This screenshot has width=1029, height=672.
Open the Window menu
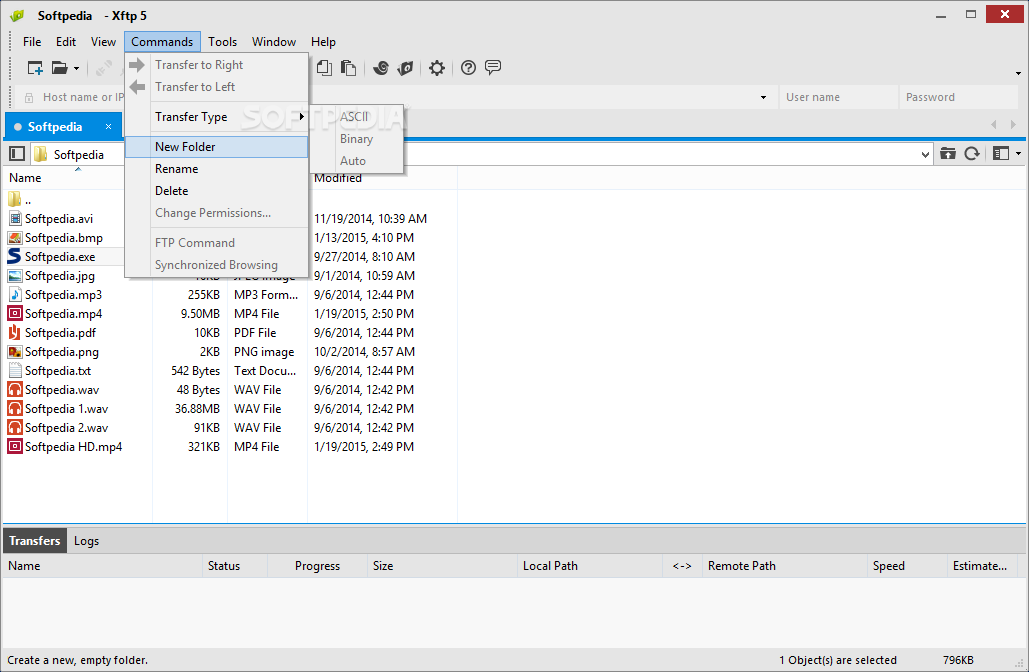(x=274, y=41)
